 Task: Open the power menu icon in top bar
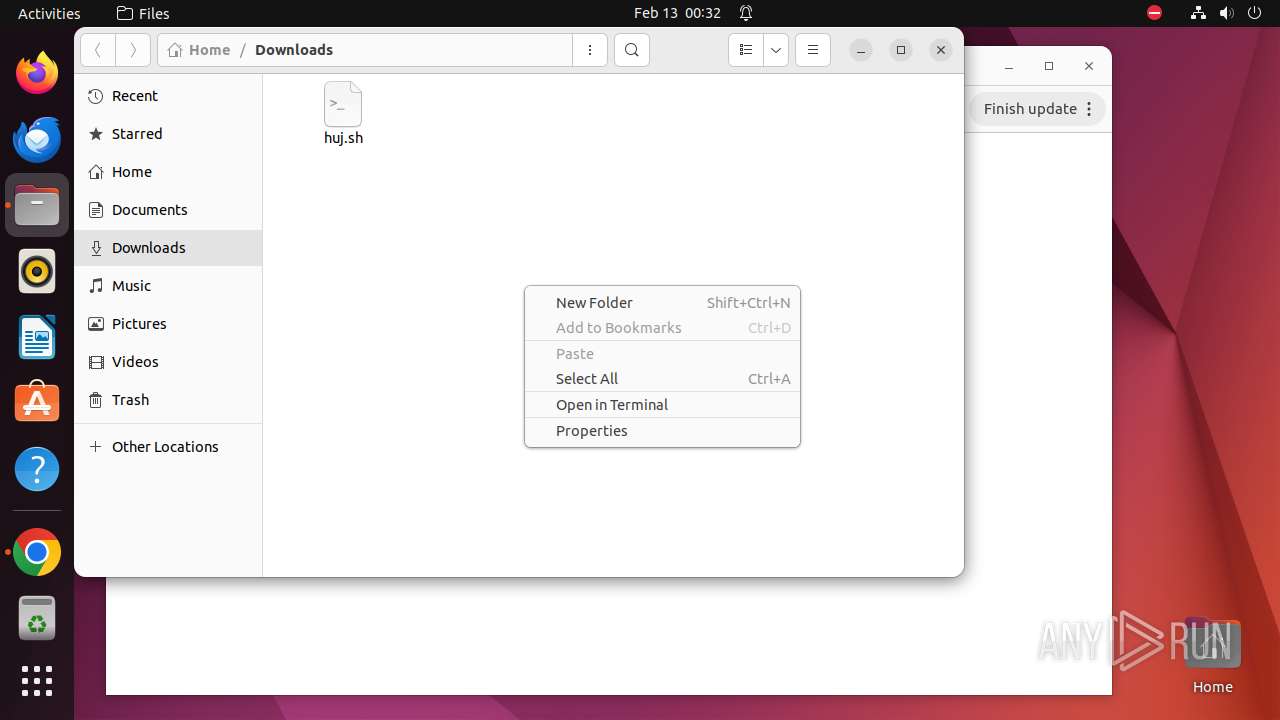[x=1254, y=13]
